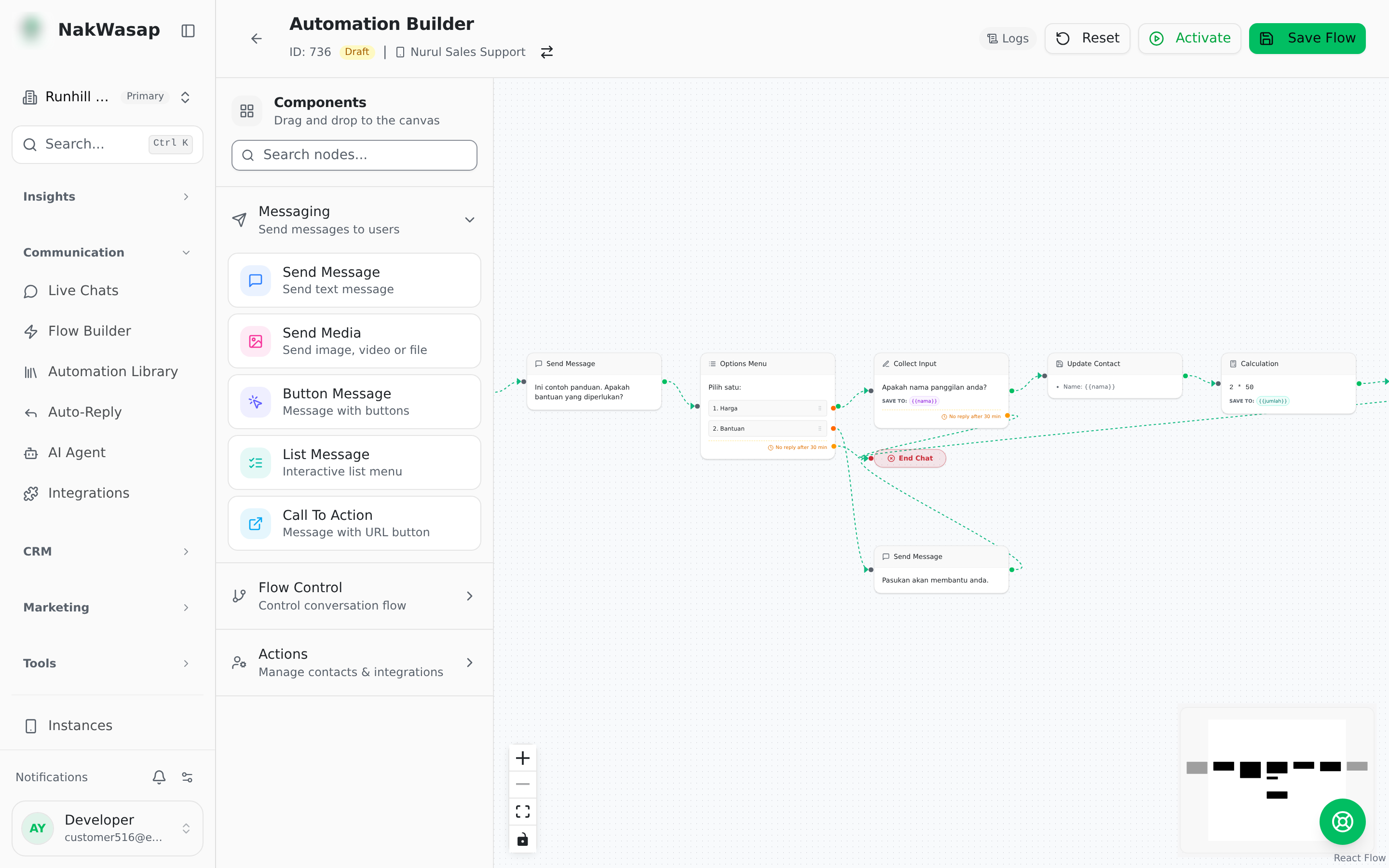This screenshot has height=868, width=1389.
Task: Select the End Chat node on canvas
Action: tap(910, 458)
